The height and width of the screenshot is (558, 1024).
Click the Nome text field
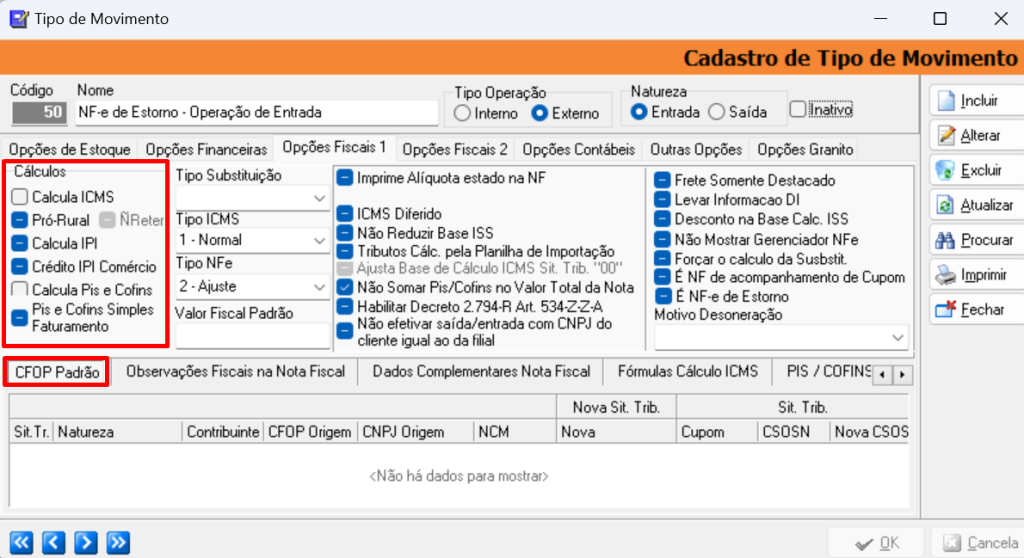click(257, 112)
